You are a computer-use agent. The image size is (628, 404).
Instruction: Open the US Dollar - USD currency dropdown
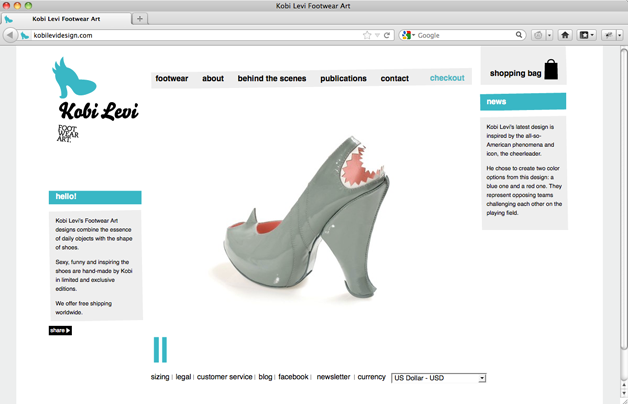[439, 378]
